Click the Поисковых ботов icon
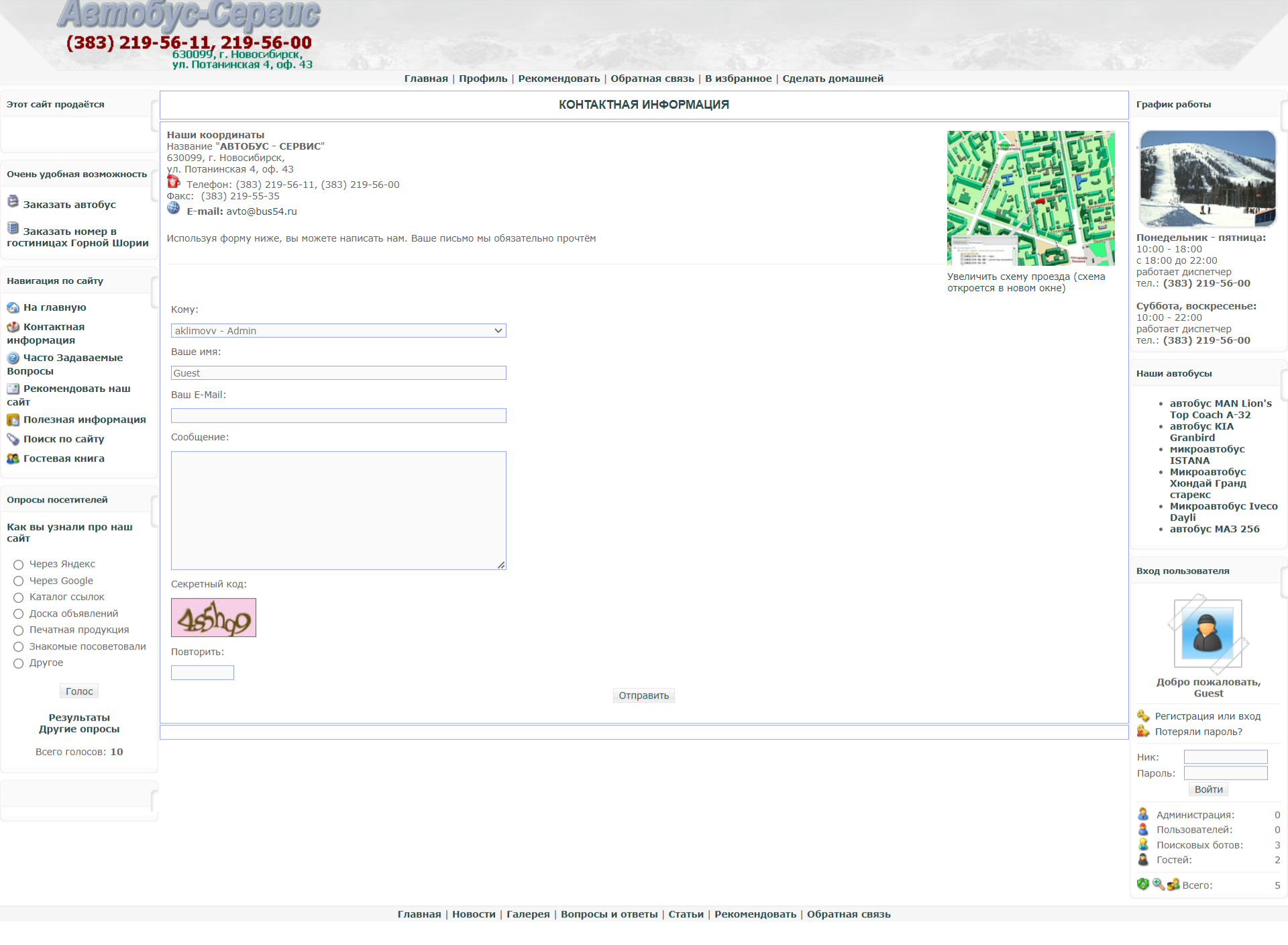This screenshot has height=945, width=1288. point(1143,844)
